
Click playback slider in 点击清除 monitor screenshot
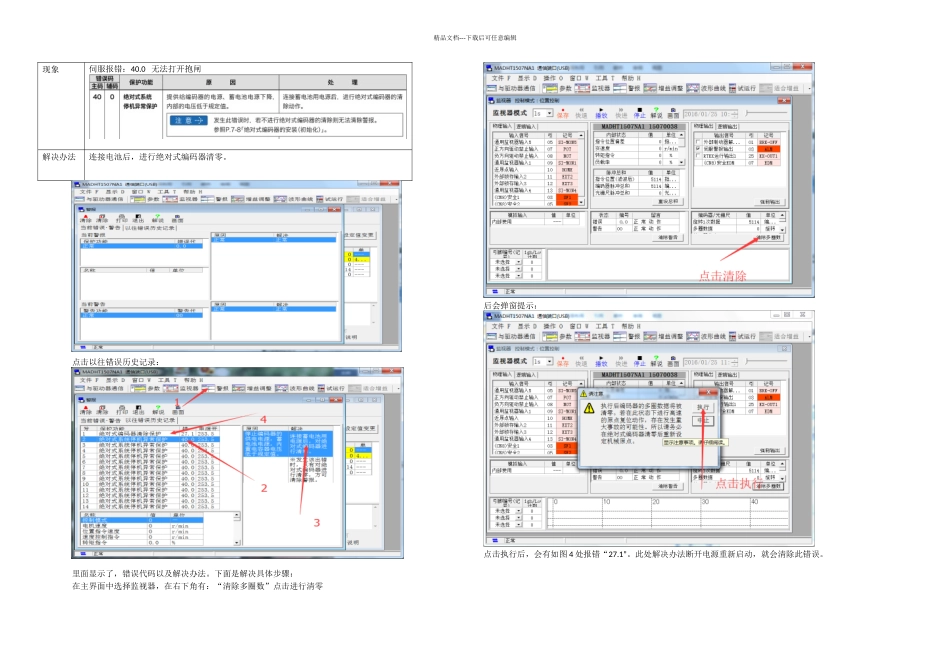tap(766, 113)
